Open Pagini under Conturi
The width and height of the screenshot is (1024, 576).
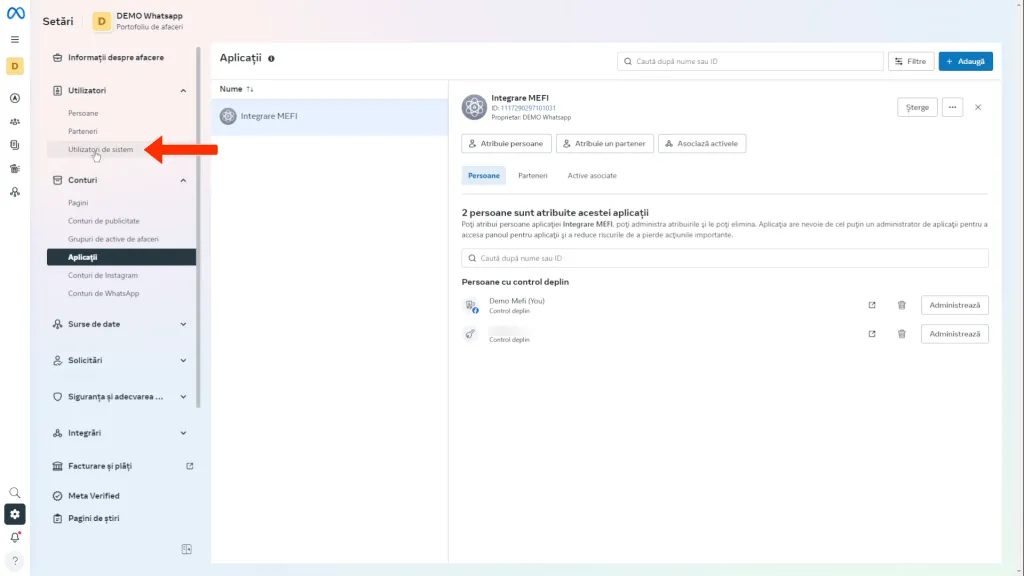click(x=78, y=202)
